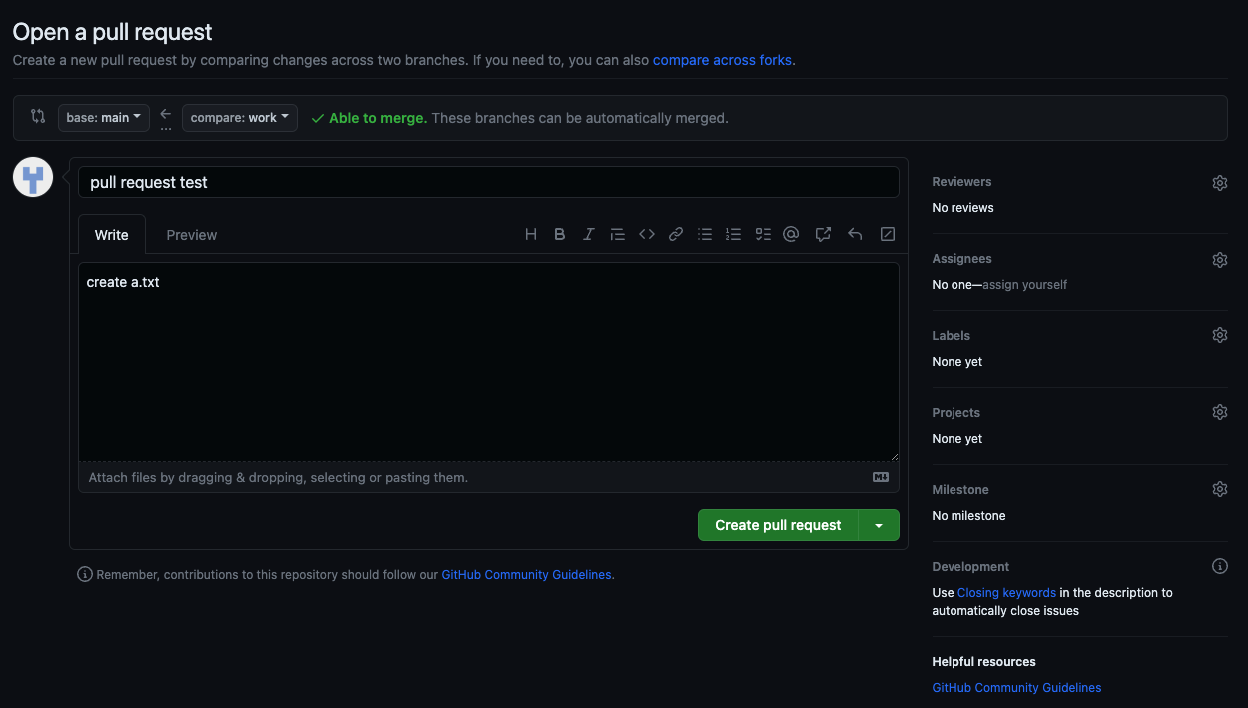This screenshot has height=708, width=1248.
Task: Insert a numbered list
Action: [x=734, y=234]
